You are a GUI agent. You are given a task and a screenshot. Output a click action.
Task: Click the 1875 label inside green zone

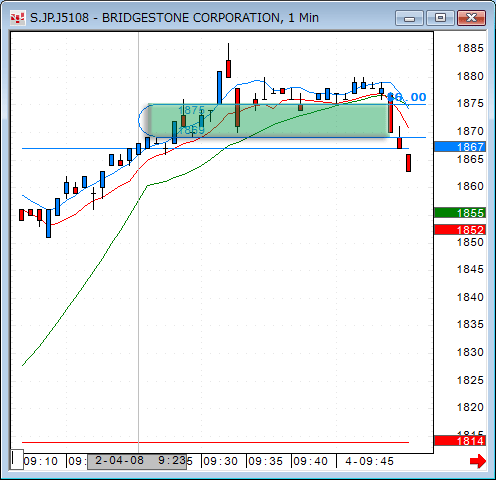click(191, 110)
